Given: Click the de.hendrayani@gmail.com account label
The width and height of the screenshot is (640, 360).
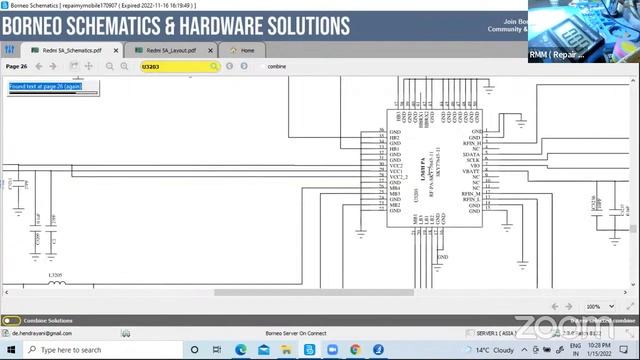Looking at the screenshot, I should pyautogui.click(x=42, y=333).
